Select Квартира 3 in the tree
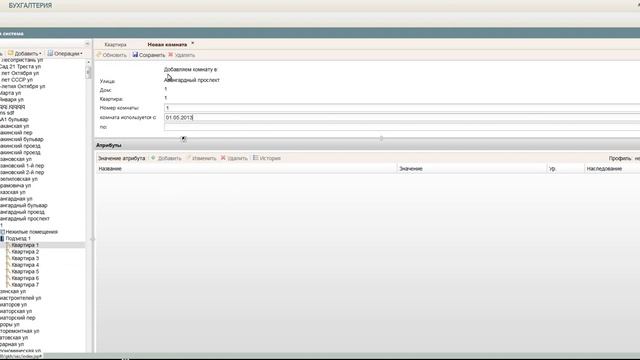 (25, 258)
